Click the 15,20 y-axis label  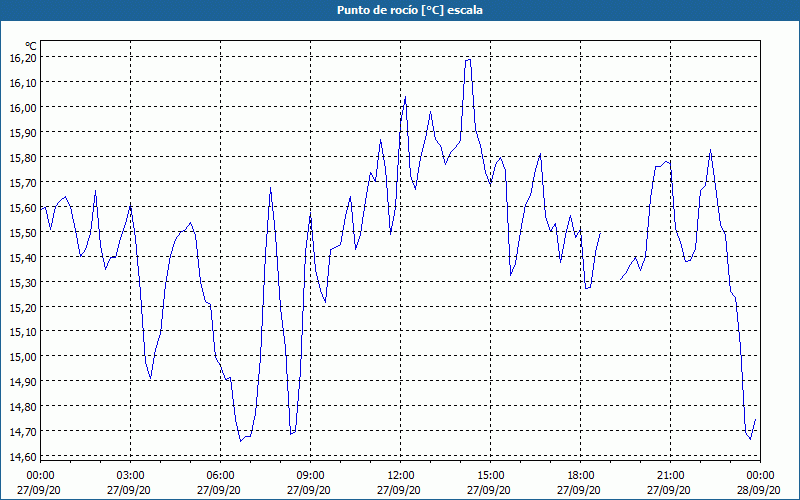[x=23, y=307]
